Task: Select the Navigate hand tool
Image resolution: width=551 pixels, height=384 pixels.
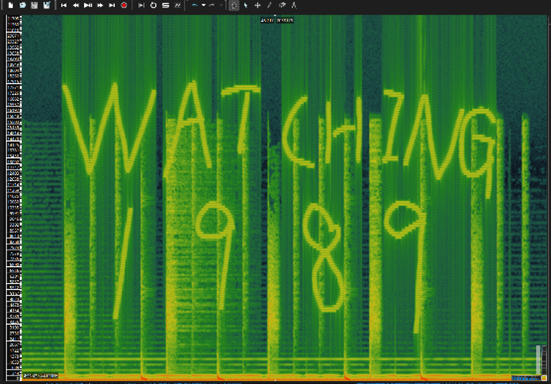Action: coord(234,5)
